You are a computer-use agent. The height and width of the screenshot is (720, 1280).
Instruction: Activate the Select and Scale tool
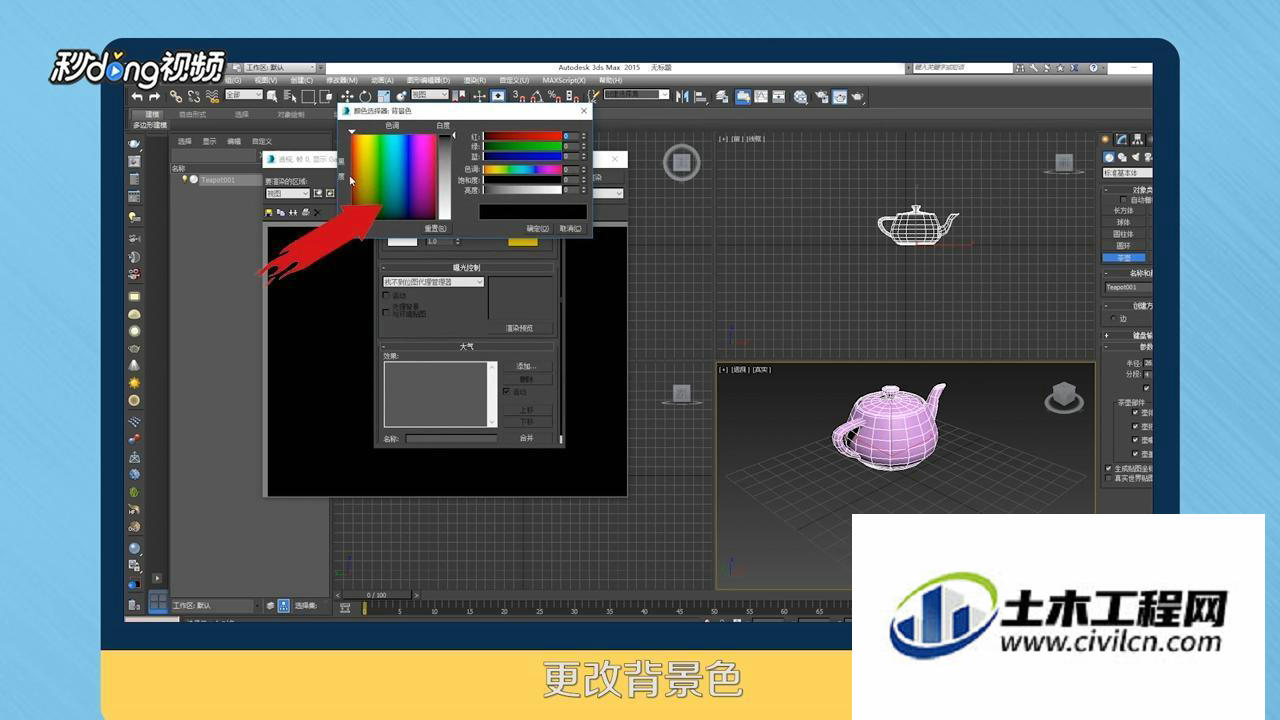point(383,96)
